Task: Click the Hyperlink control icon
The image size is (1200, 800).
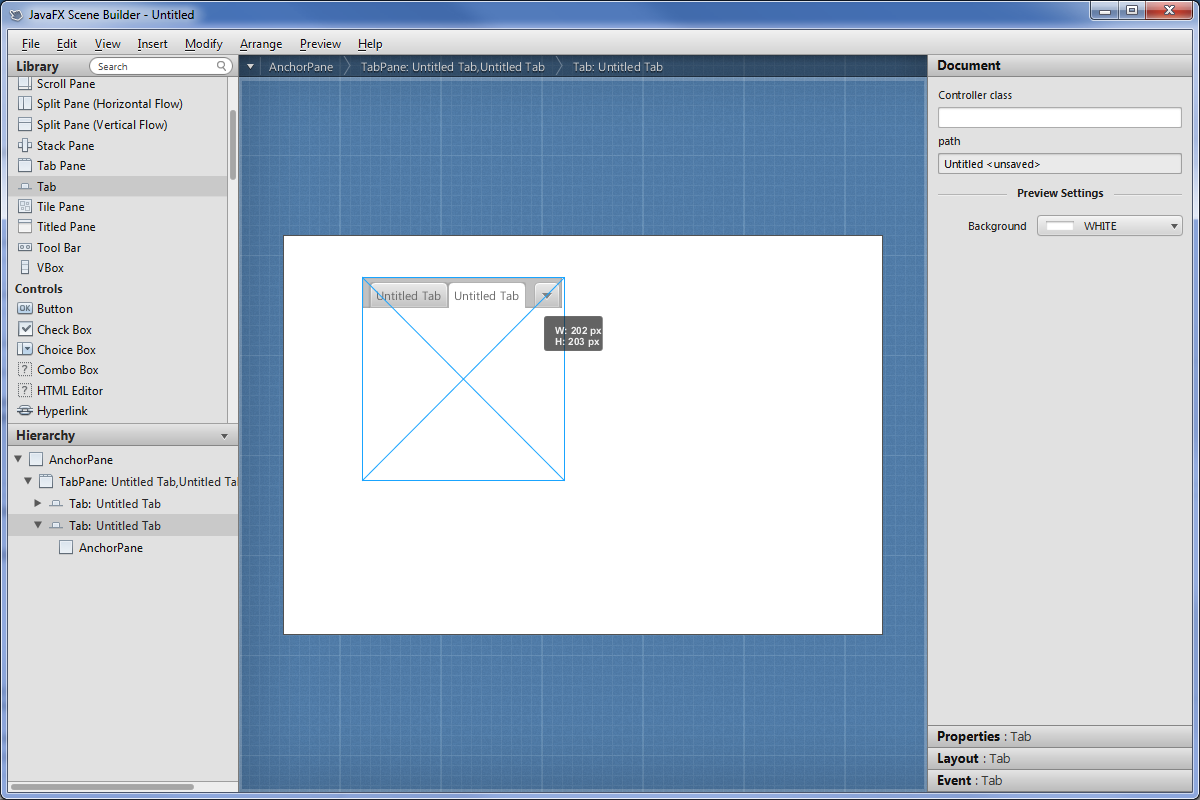Action: 25,411
